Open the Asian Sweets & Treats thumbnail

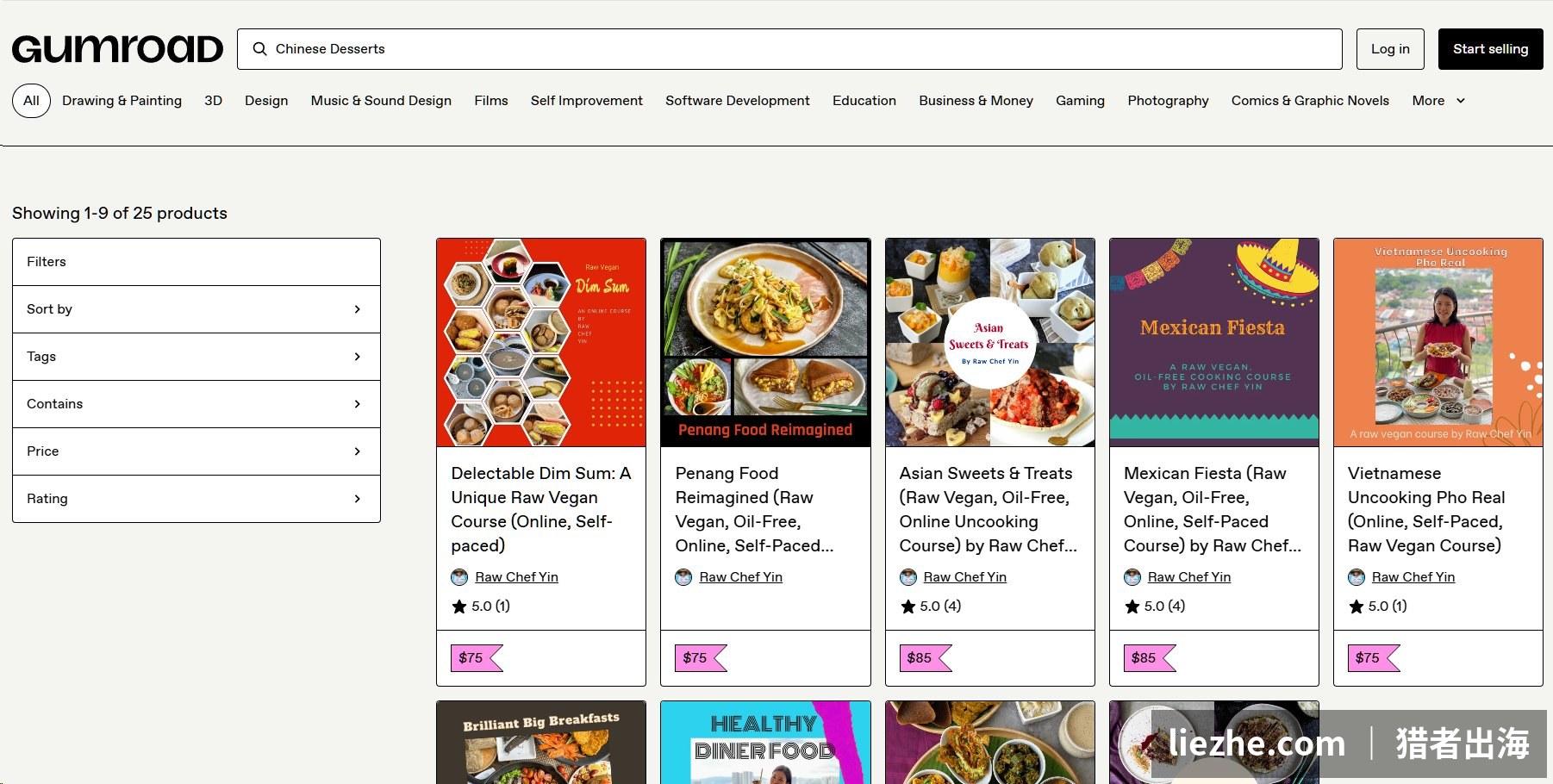click(990, 343)
